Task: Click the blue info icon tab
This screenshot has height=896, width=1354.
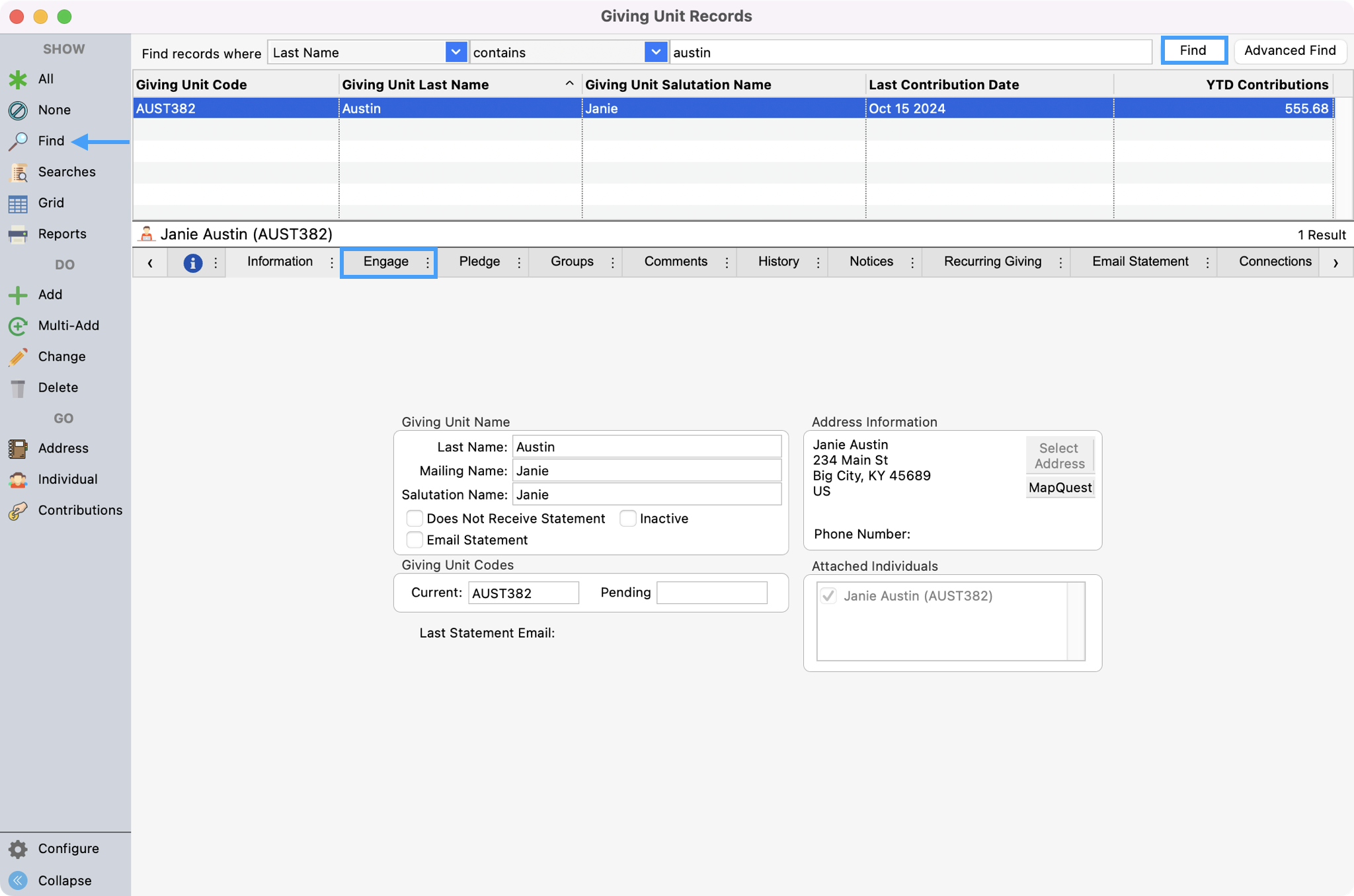Action: pos(192,262)
